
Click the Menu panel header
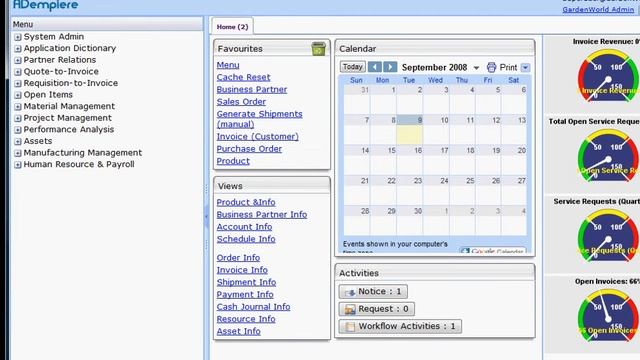(107, 24)
